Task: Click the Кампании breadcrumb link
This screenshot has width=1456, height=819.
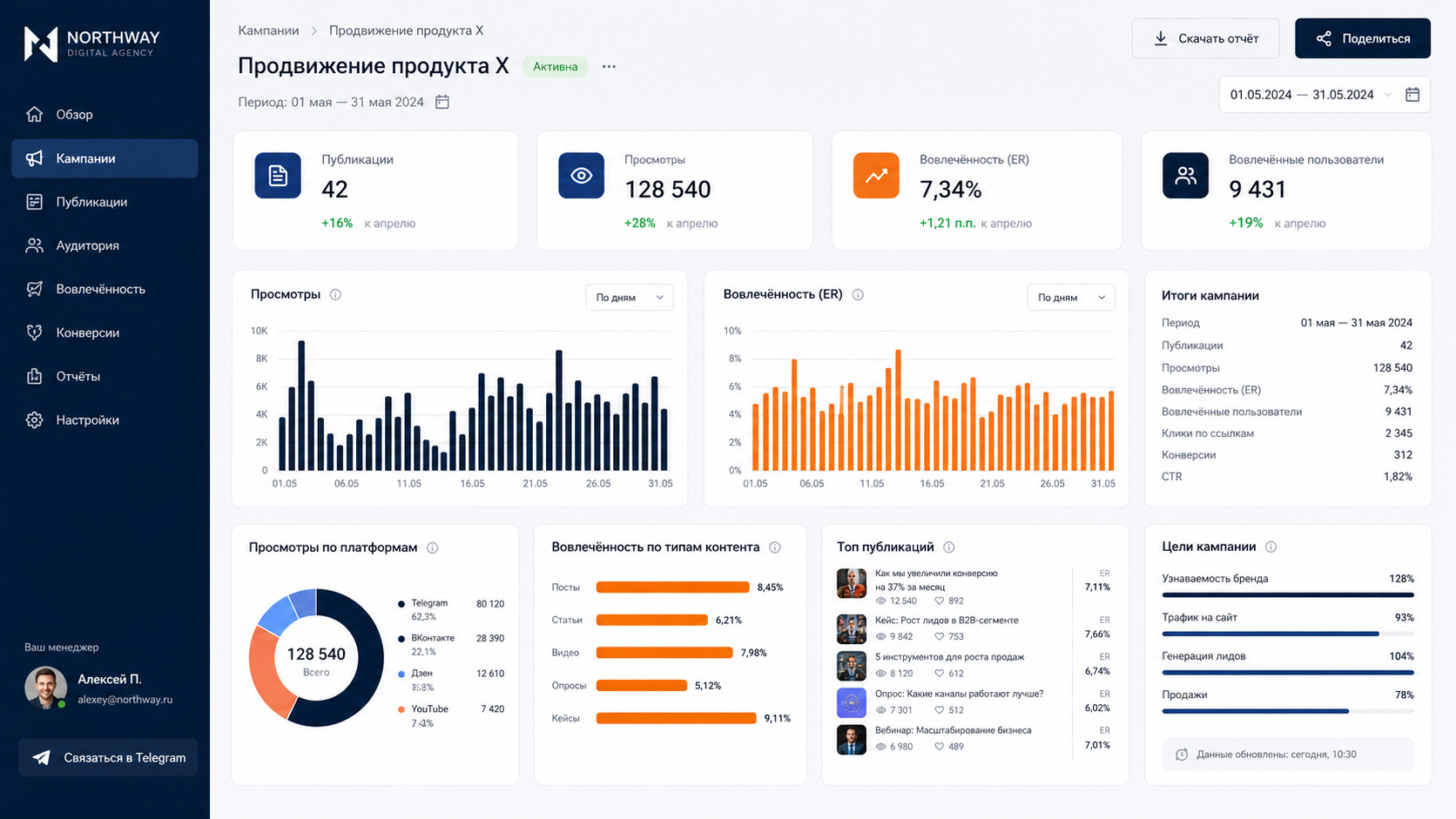Action: (x=268, y=30)
